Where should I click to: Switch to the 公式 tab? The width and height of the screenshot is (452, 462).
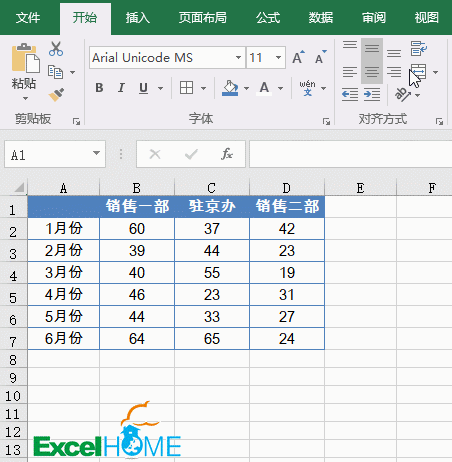pos(268,18)
